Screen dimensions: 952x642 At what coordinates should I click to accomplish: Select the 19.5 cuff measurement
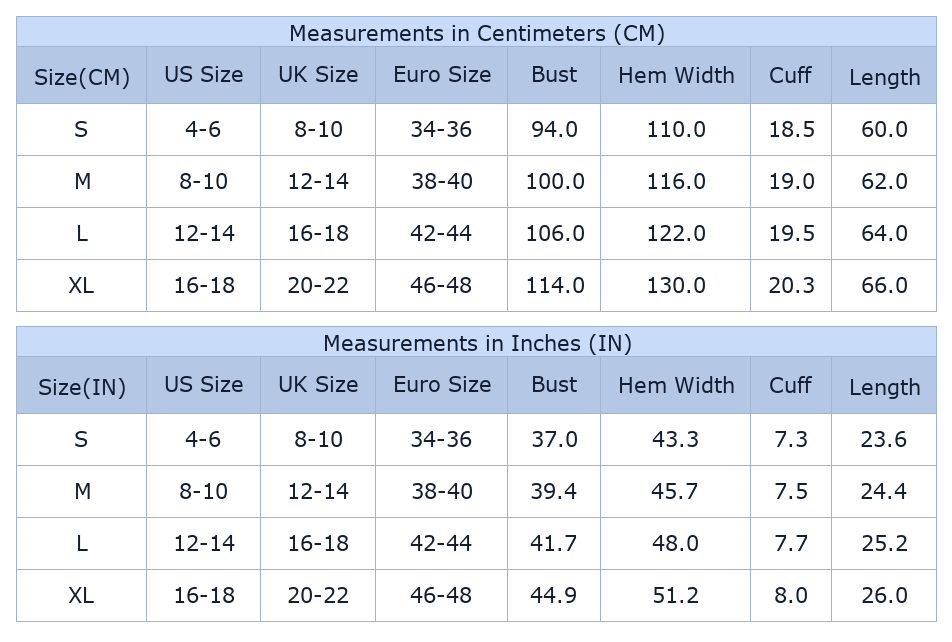[791, 233]
